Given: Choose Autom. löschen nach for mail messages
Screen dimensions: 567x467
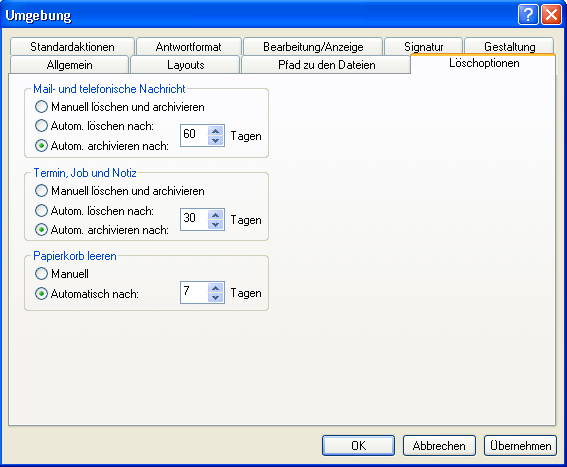Looking at the screenshot, I should coord(94,126).
